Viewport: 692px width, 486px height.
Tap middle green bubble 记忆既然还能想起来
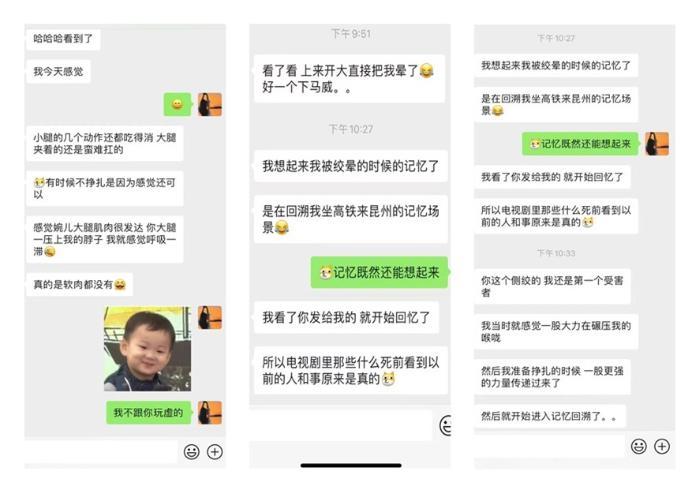tap(379, 272)
